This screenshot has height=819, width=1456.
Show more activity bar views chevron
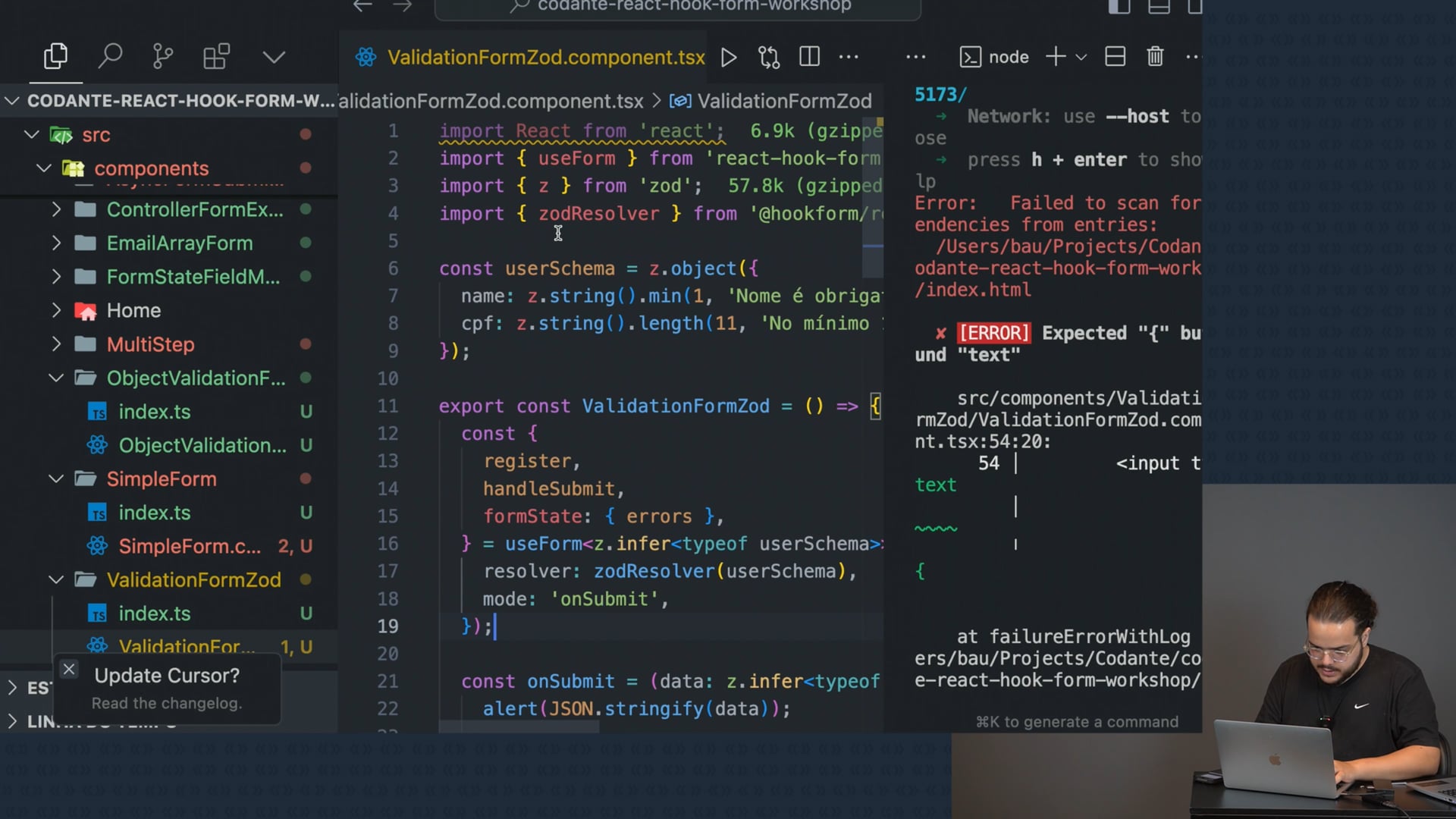coord(274,58)
